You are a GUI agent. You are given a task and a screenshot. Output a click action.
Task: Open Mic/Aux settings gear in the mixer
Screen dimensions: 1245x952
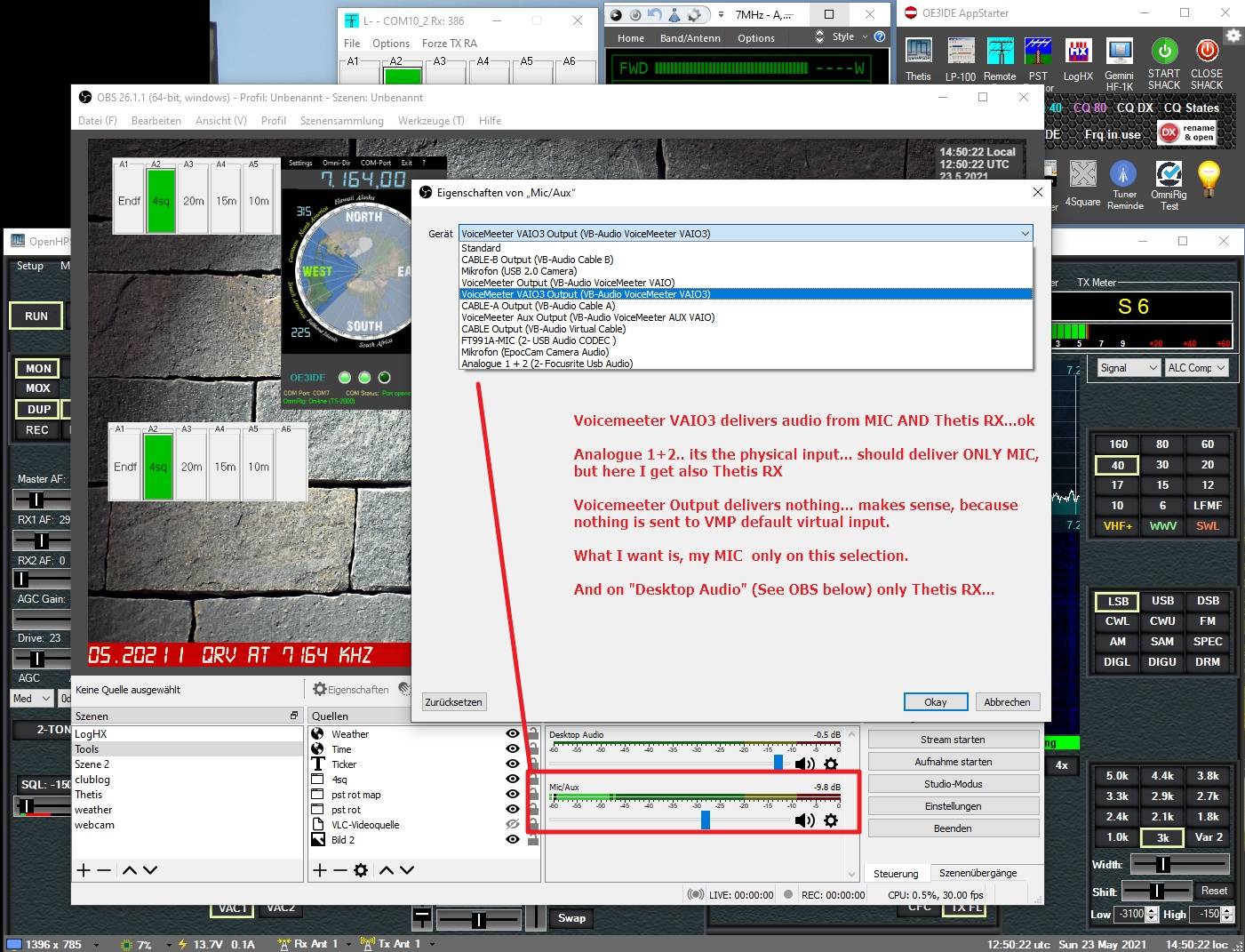[x=831, y=820]
